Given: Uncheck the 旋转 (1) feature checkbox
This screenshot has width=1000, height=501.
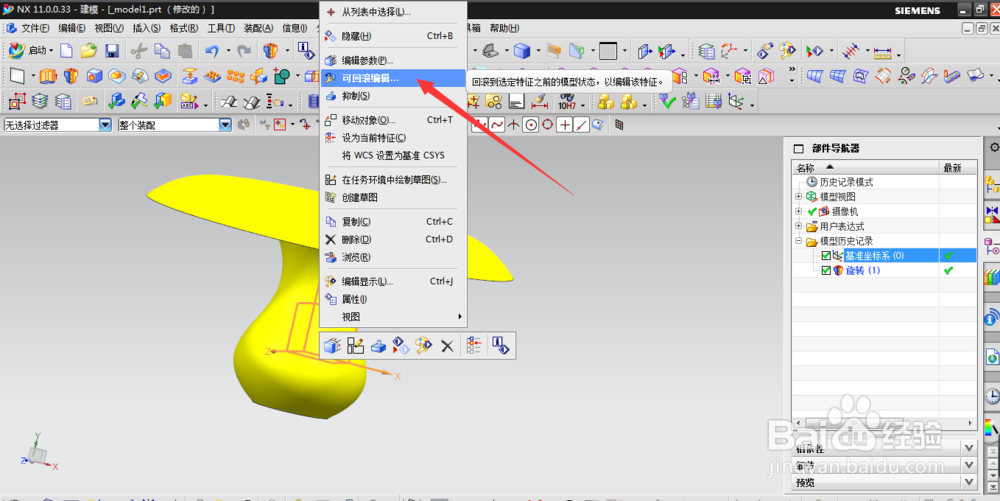Looking at the screenshot, I should tap(826, 270).
